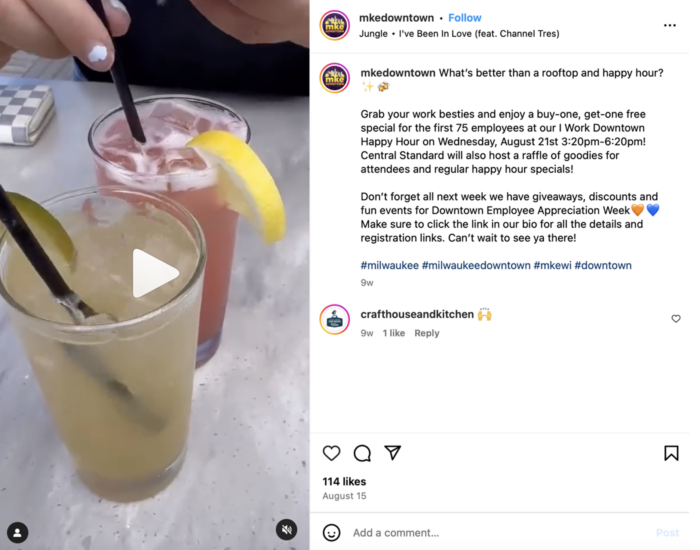
Task: Click the #downtown hashtag
Action: pyautogui.click(x=603, y=265)
